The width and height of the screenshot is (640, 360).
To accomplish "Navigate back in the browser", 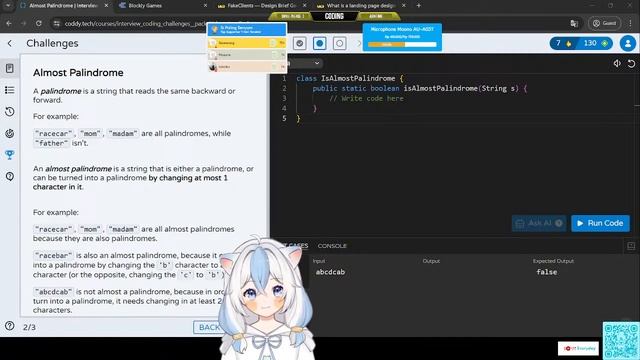I will coord(9,24).
